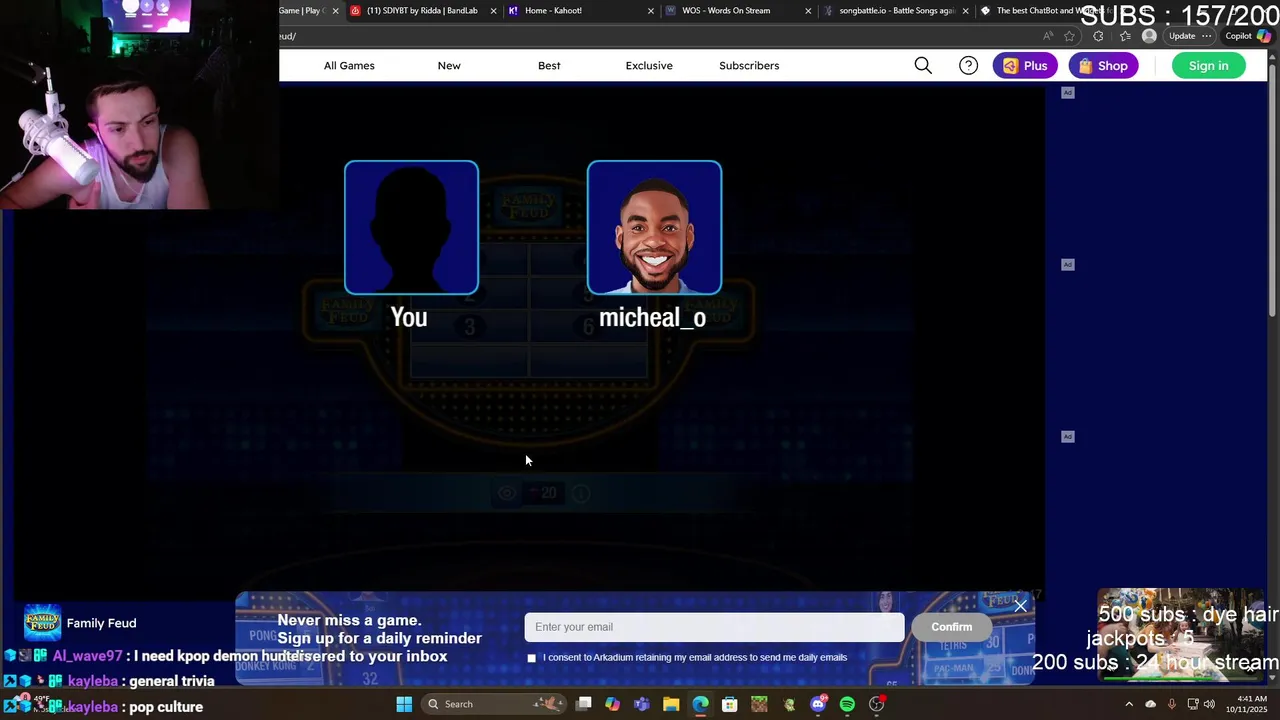Viewport: 1280px width, 720px height.
Task: Open the All Games menu
Action: pyautogui.click(x=349, y=65)
